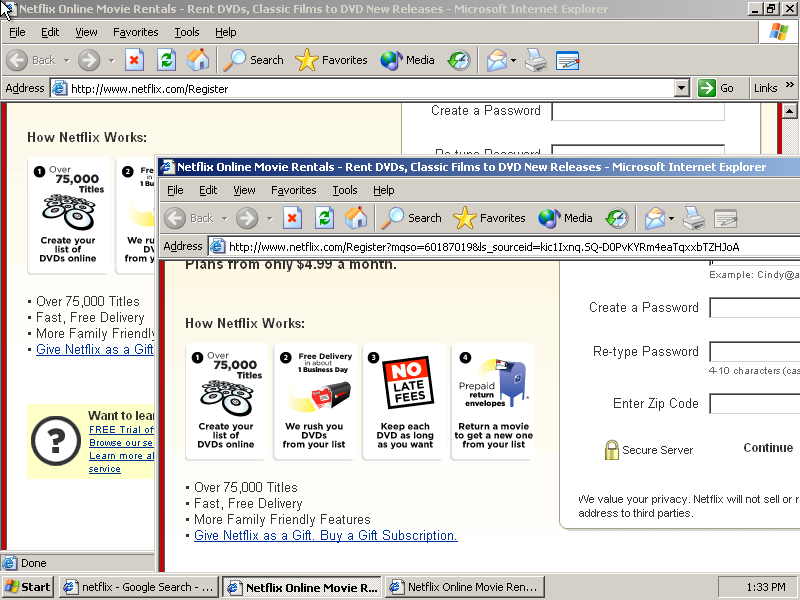
Task: Open File menu in rear window
Action: [x=17, y=32]
